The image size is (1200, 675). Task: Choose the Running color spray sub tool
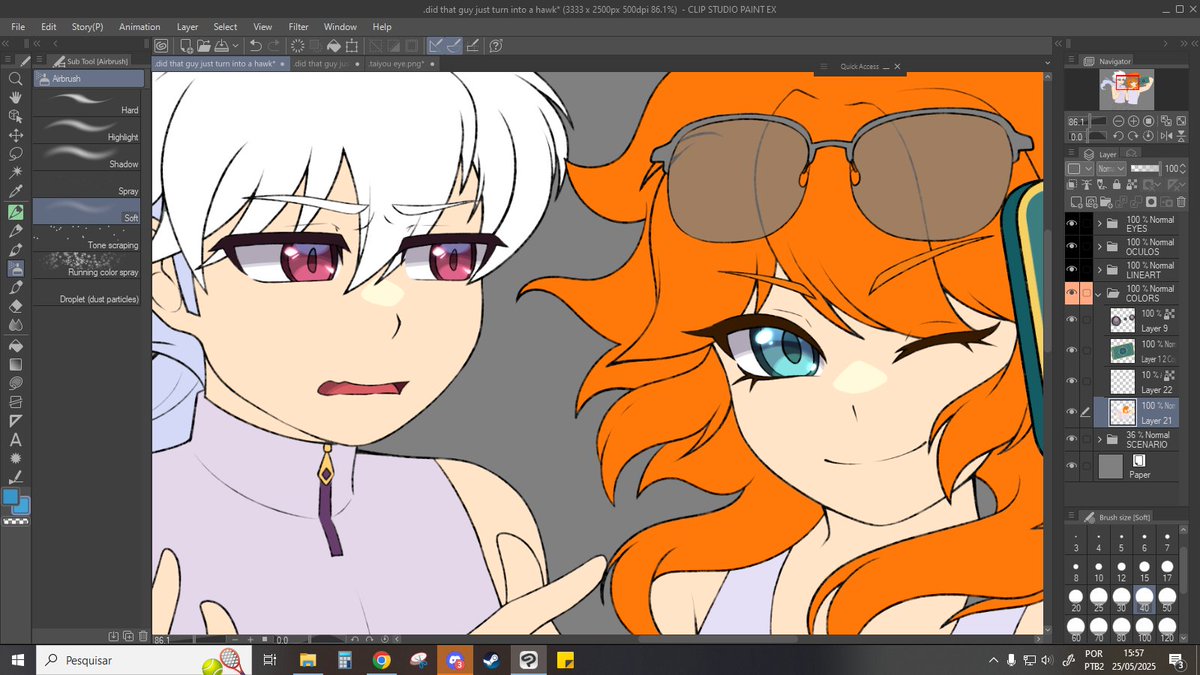89,265
